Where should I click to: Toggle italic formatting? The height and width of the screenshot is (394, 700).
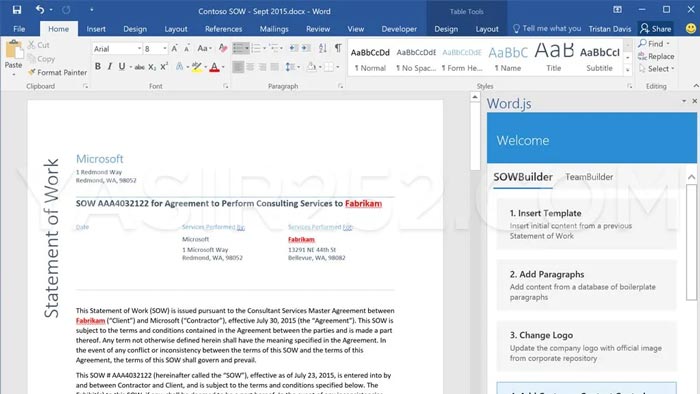point(110,67)
